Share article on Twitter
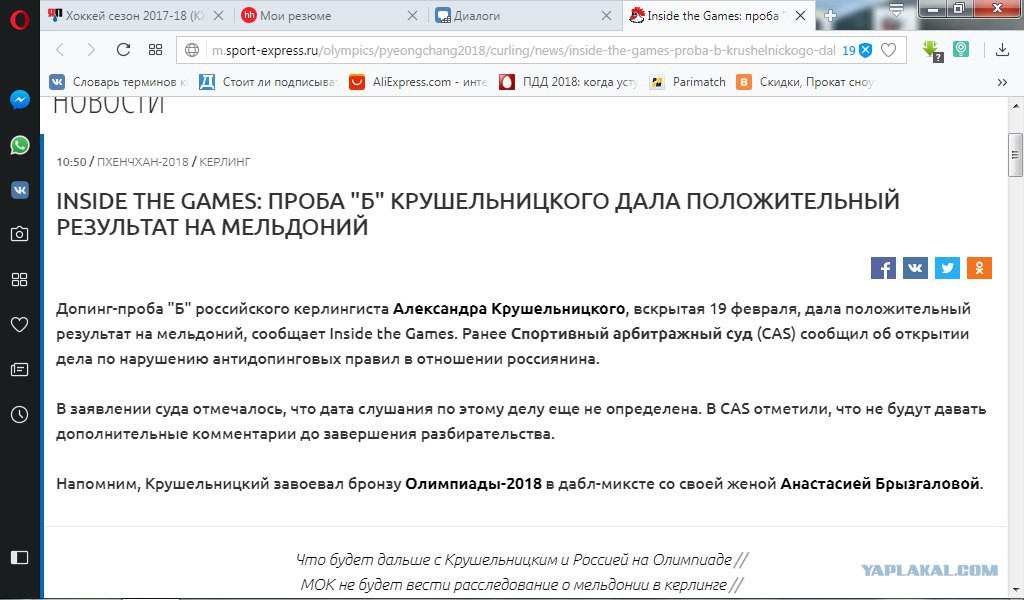This screenshot has height=600, width=1024. point(947,268)
